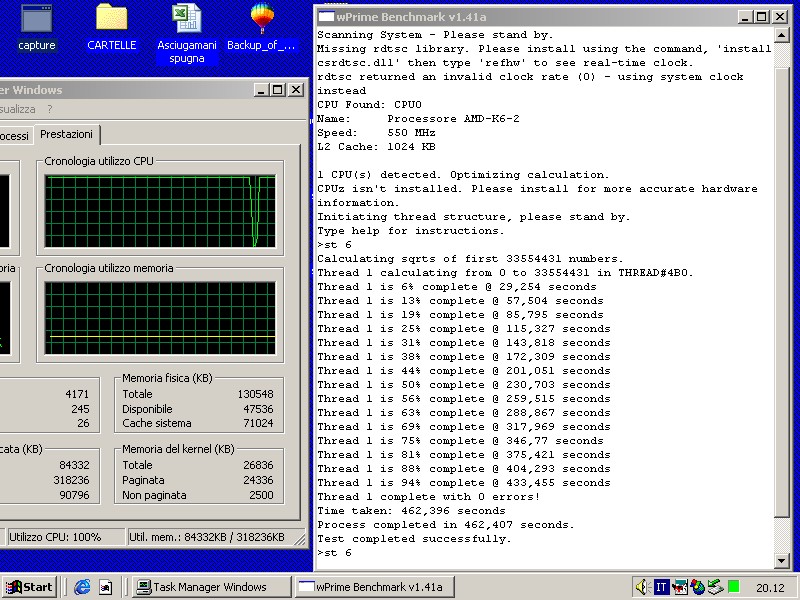Image resolution: width=800 pixels, height=600 pixels.
Task: Click the CPU usage history graph
Action: pos(160,211)
